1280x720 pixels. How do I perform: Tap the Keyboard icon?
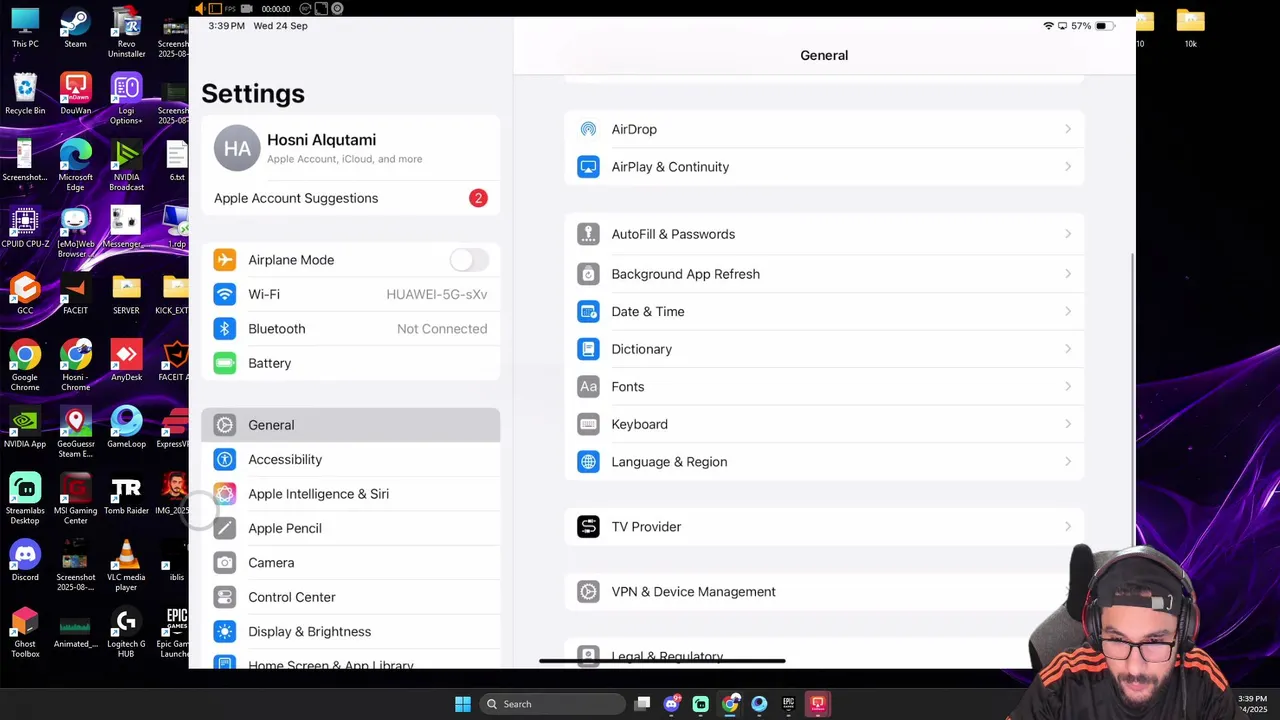588,424
